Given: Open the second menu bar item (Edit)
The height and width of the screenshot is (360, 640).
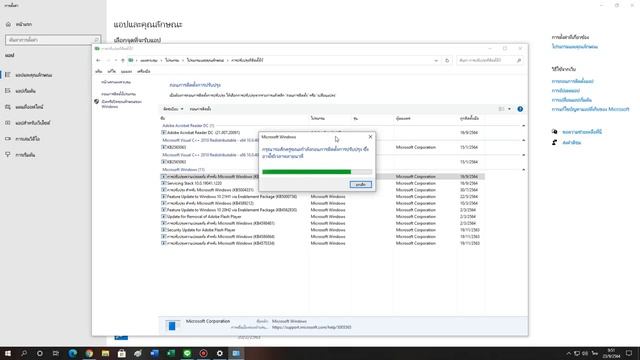Looking at the screenshot, I should tap(111, 71).
